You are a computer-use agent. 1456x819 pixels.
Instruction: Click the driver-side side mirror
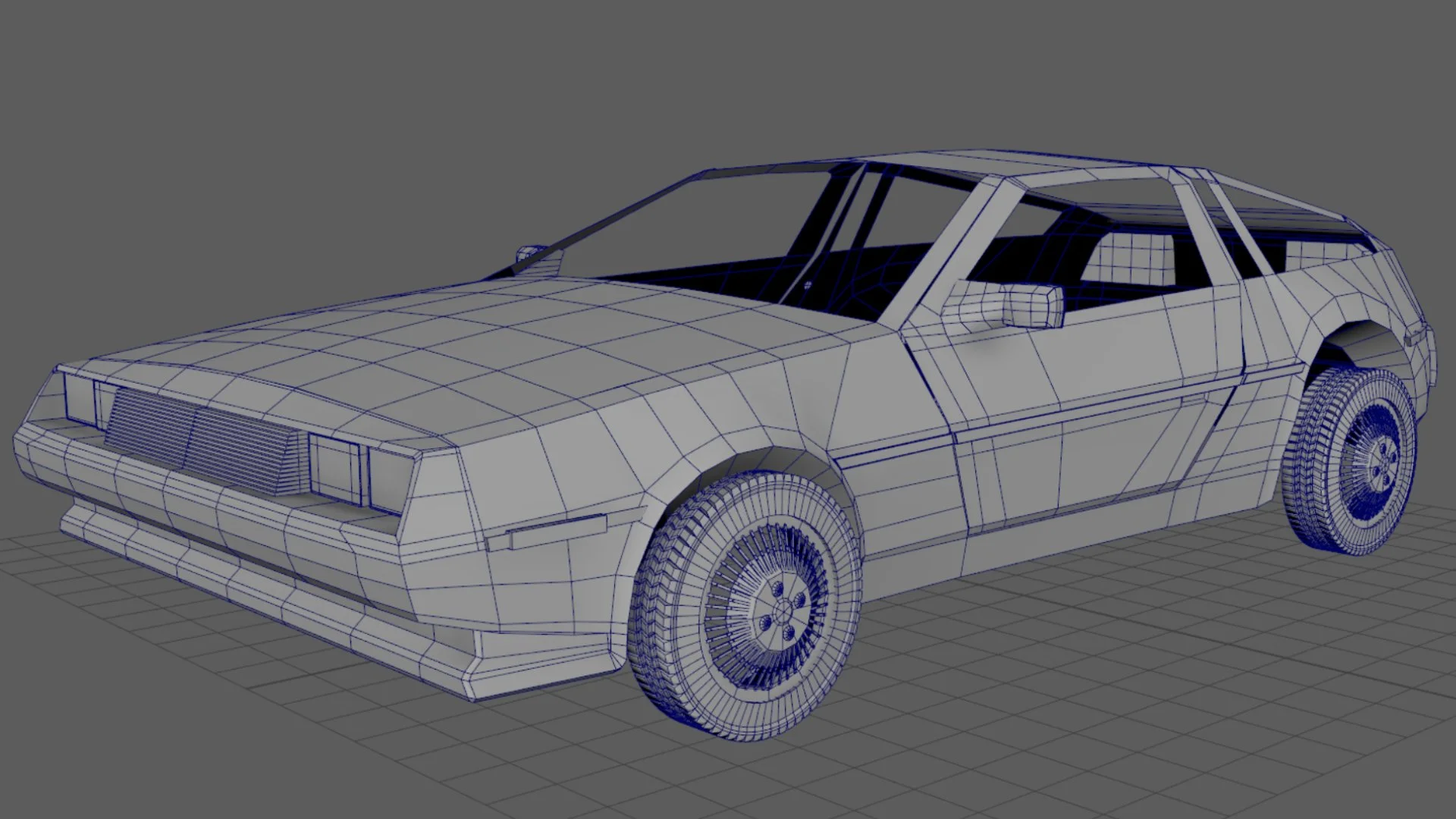pyautogui.click(x=1032, y=305)
